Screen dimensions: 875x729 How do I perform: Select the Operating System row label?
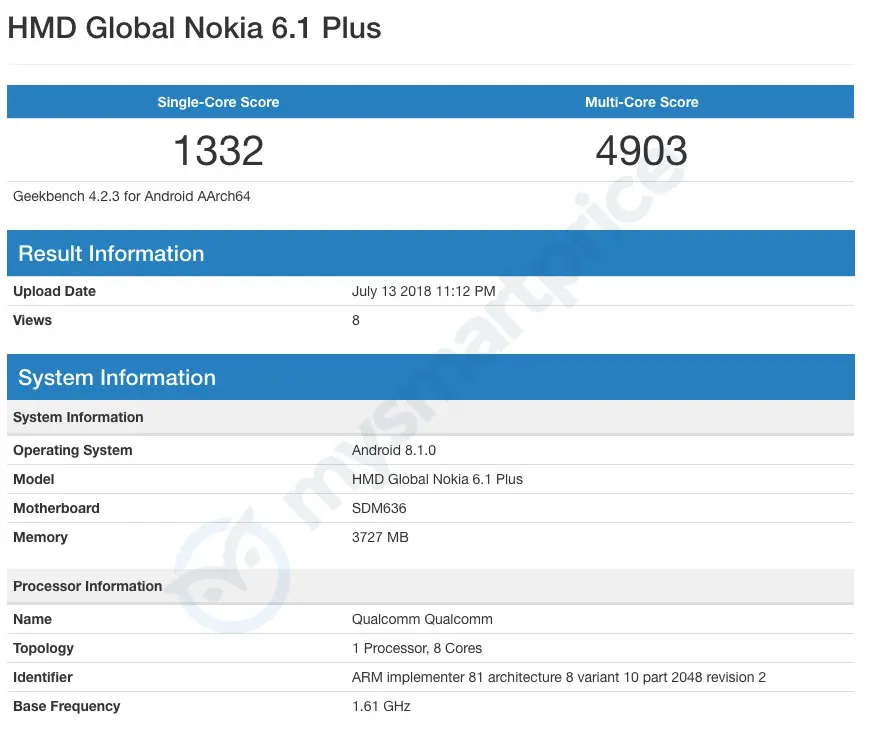[72, 450]
